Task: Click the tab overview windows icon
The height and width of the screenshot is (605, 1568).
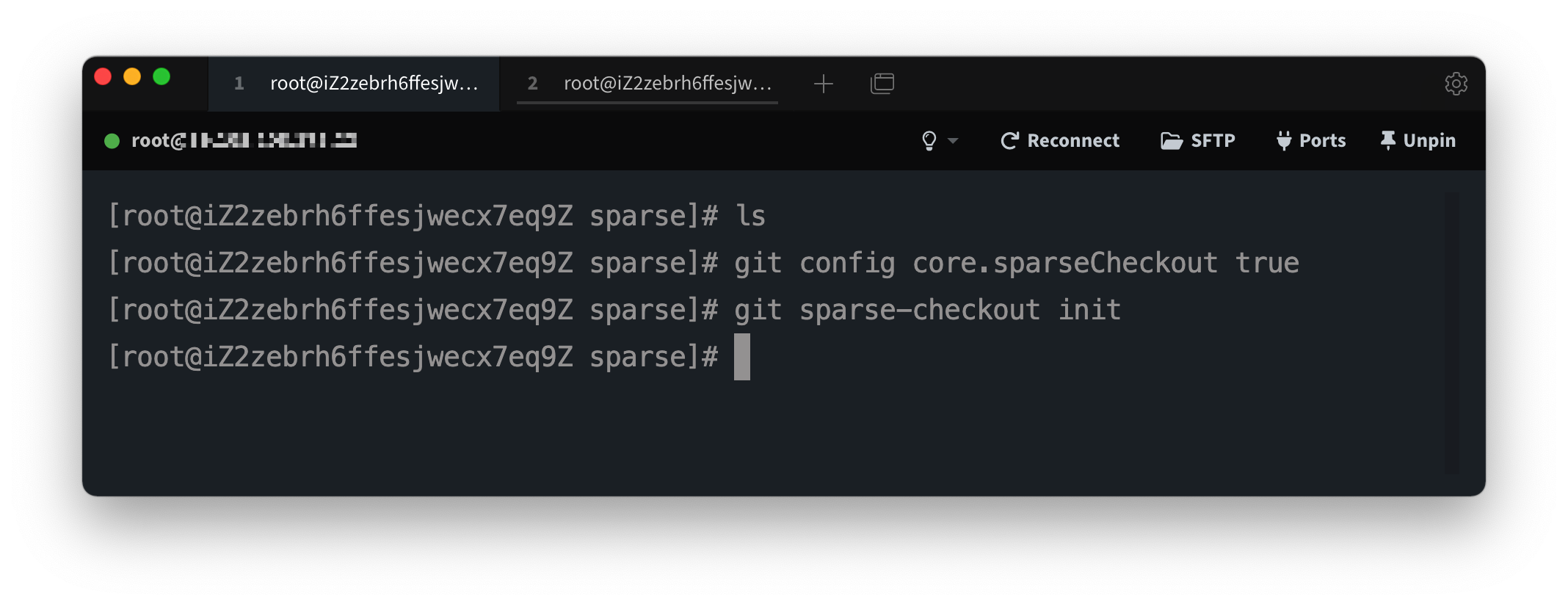Action: click(x=882, y=84)
